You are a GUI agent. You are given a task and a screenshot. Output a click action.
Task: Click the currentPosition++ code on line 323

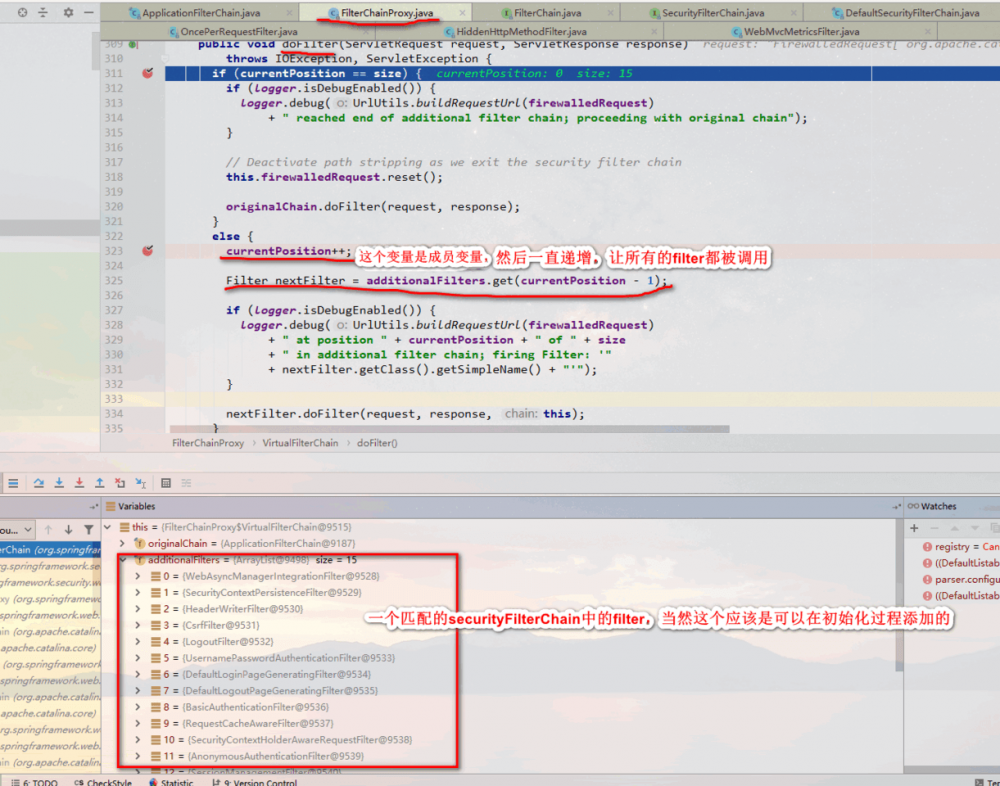pyautogui.click(x=288, y=251)
